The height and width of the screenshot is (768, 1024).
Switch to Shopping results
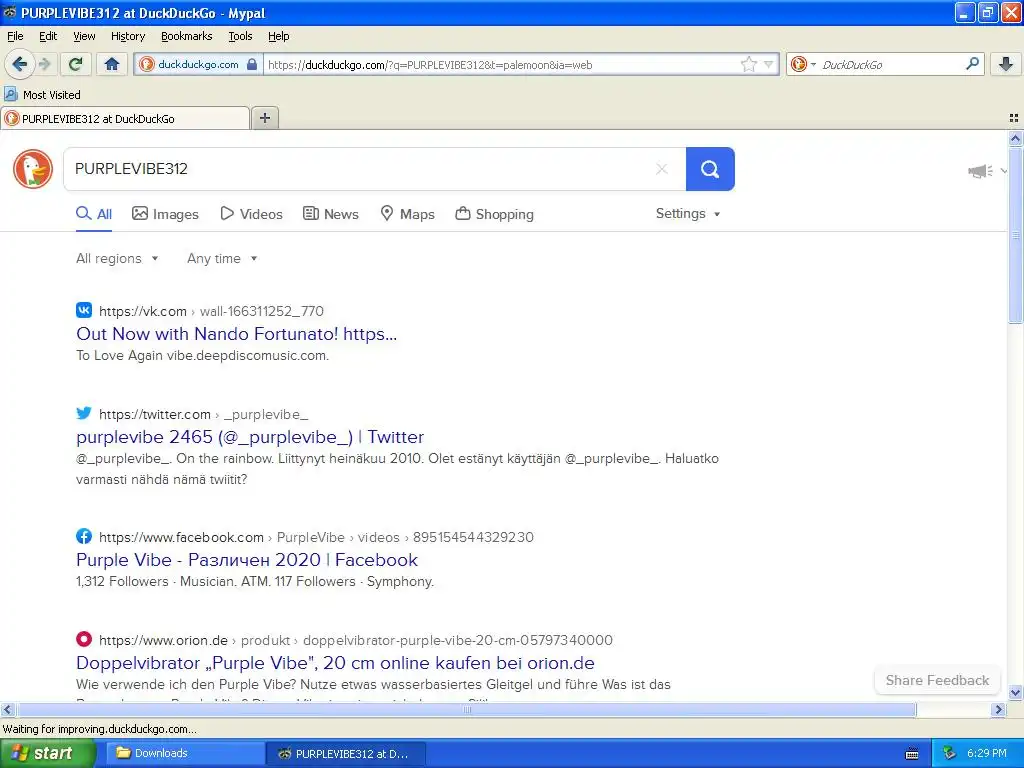point(494,214)
